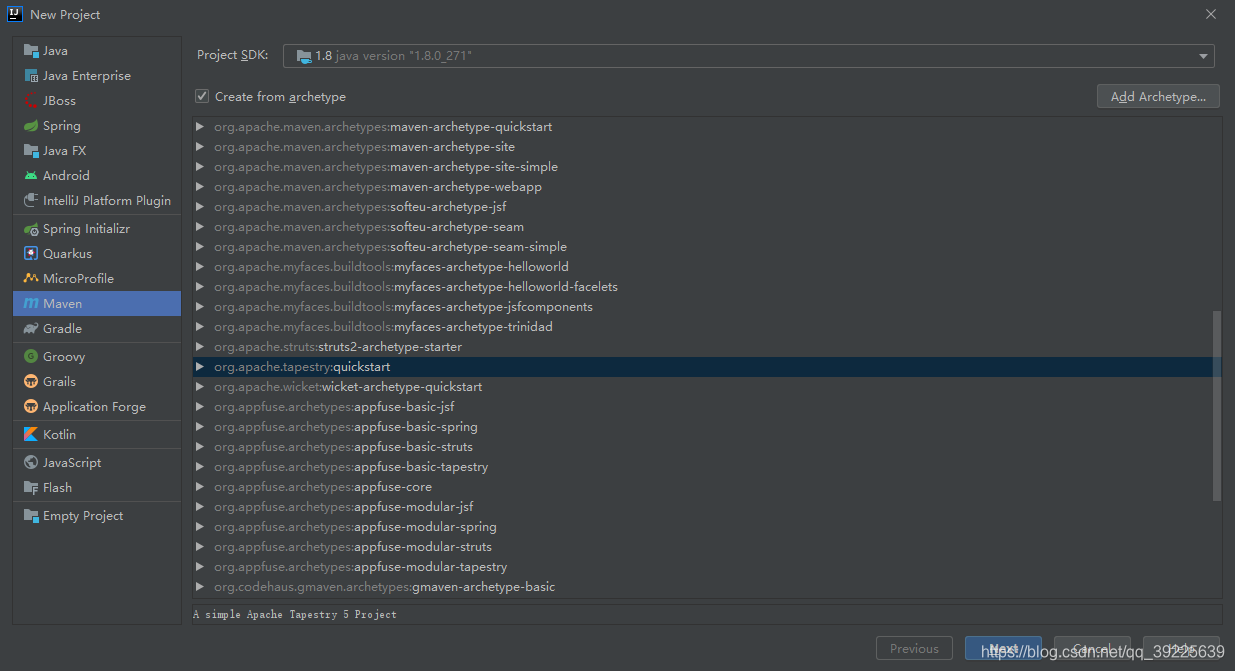Select maven-archetype-site-simple row
Image resolution: width=1235 pixels, height=671 pixels.
tap(707, 167)
